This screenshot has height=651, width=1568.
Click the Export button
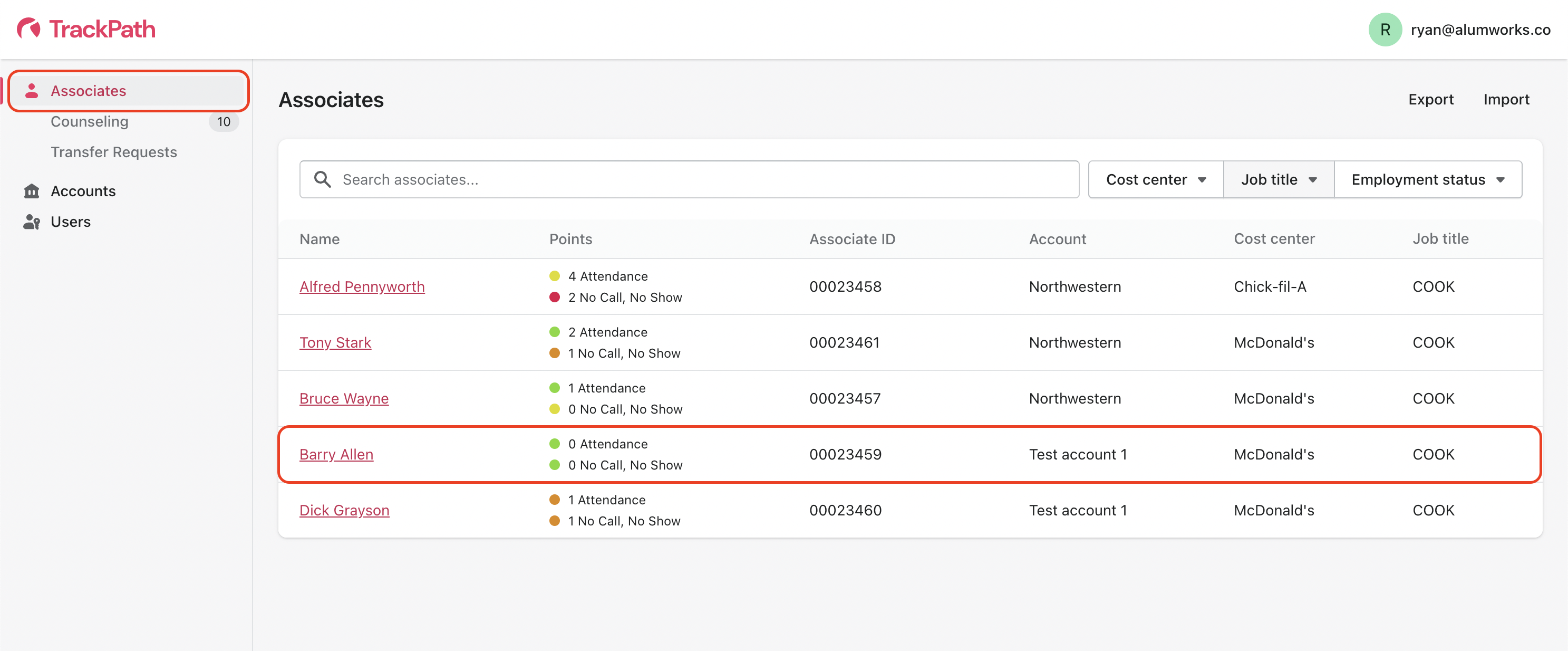[x=1430, y=99]
